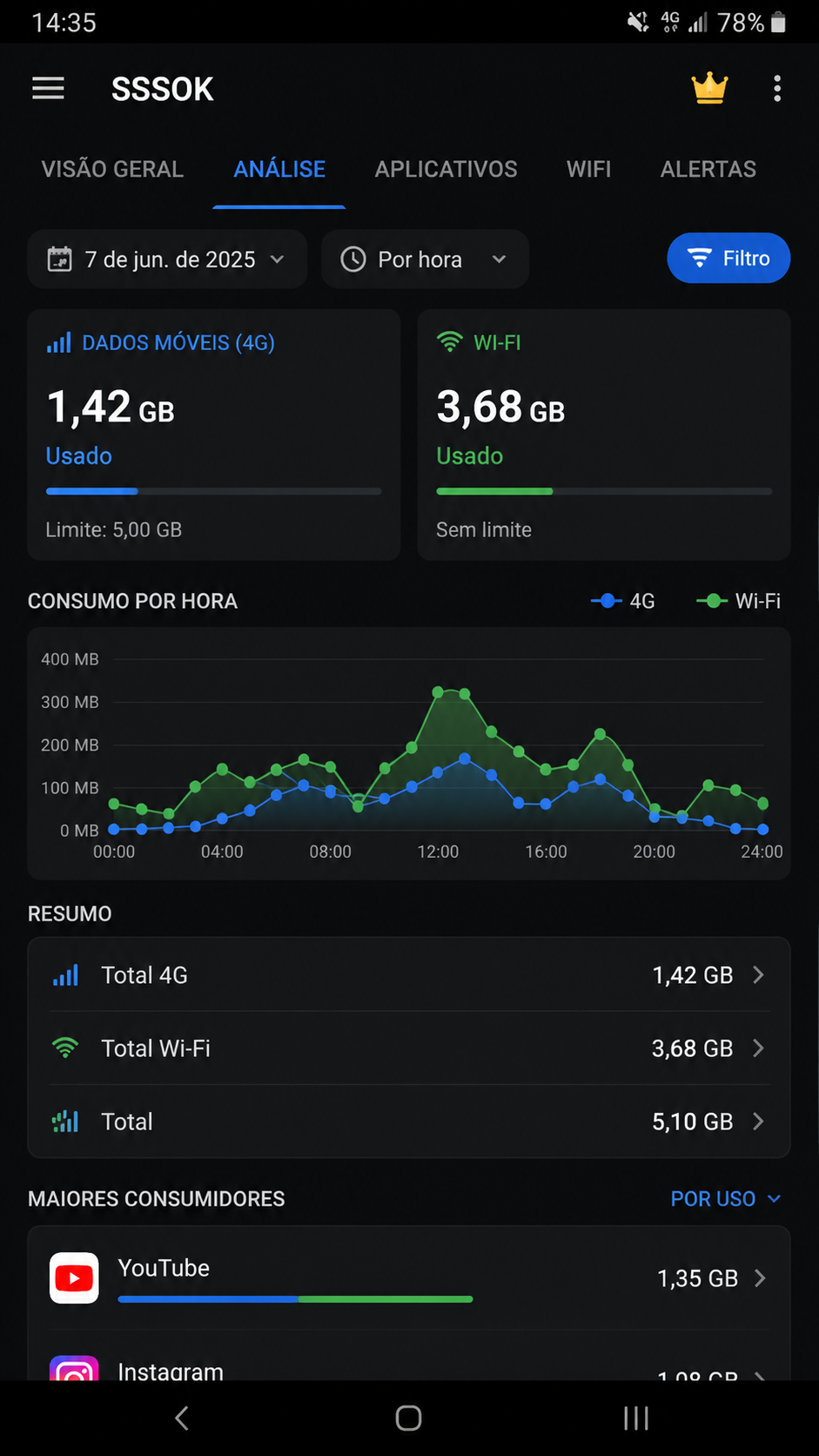Click the Filtro button
819x1456 pixels.
pos(728,259)
